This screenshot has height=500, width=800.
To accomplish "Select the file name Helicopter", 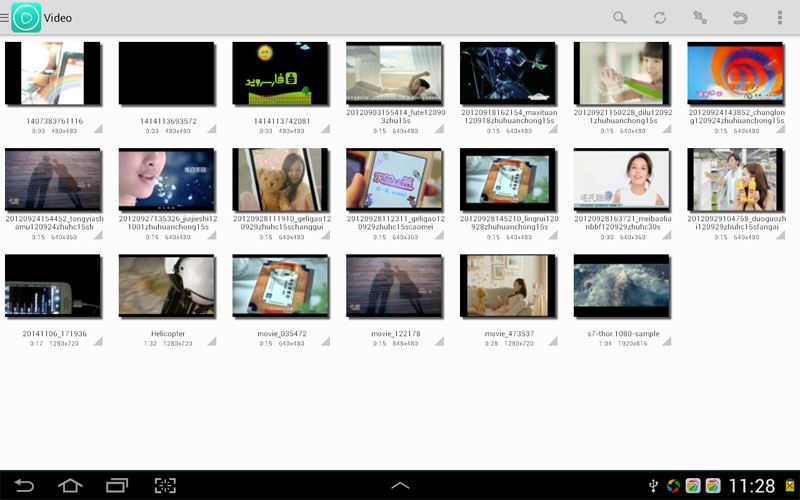I will 168,334.
